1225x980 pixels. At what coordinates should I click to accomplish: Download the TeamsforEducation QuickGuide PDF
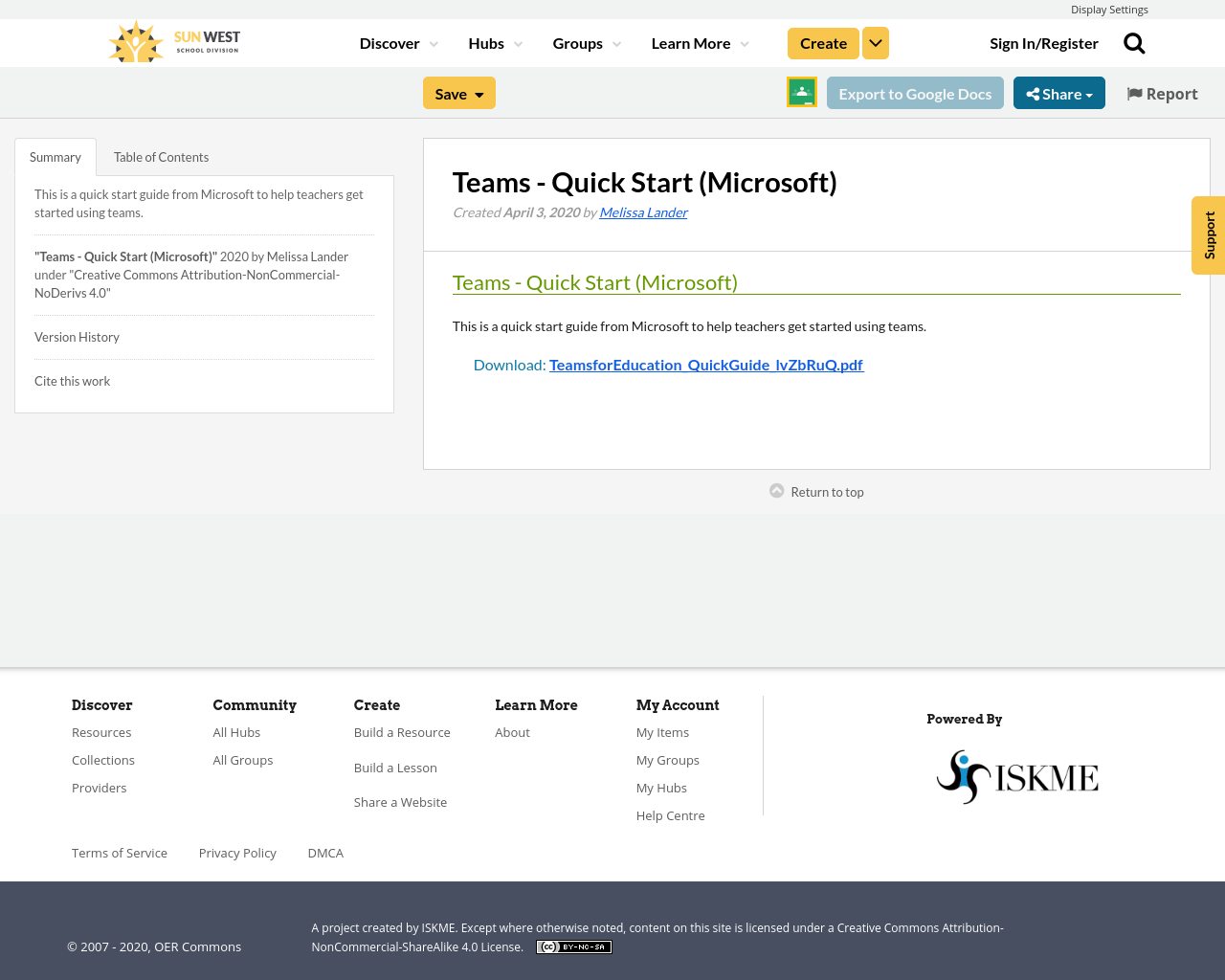[706, 364]
